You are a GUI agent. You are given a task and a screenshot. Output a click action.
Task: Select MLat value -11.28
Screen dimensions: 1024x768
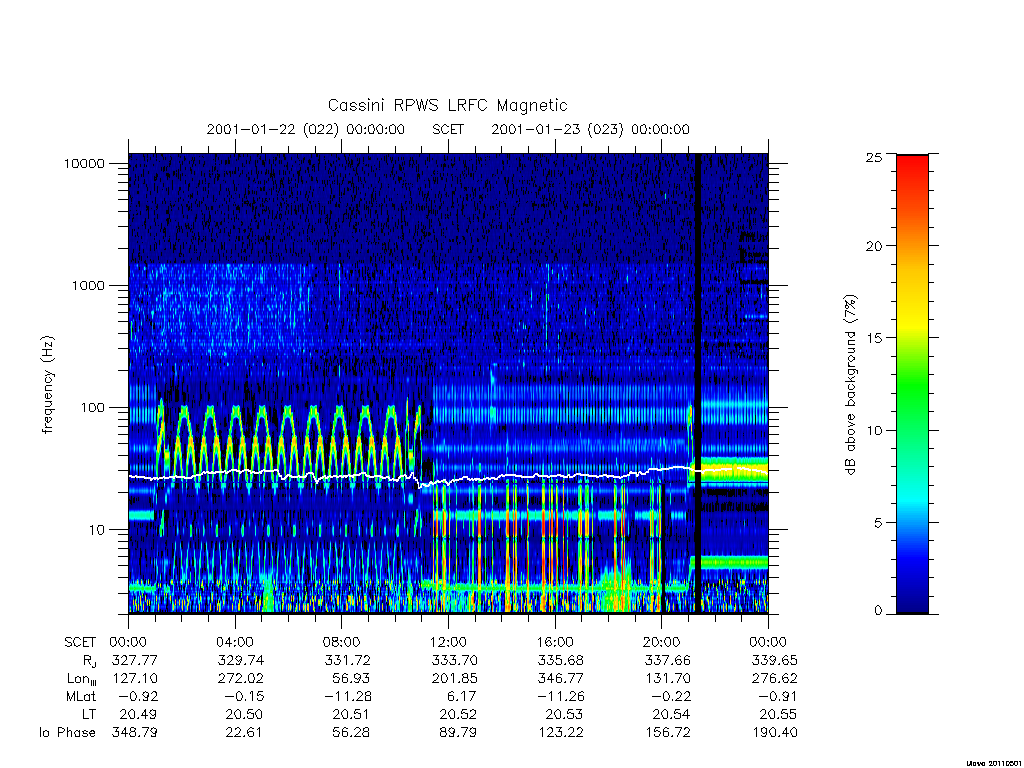(x=347, y=697)
